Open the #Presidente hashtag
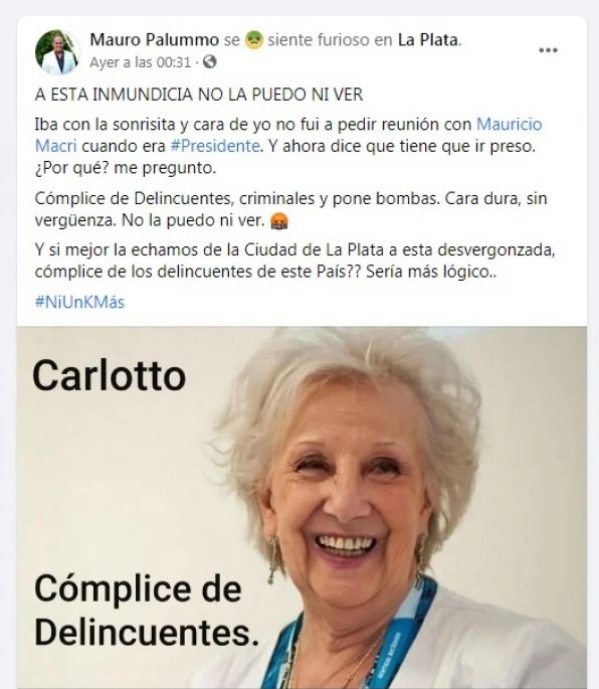599x689 pixels. pyautogui.click(x=214, y=146)
